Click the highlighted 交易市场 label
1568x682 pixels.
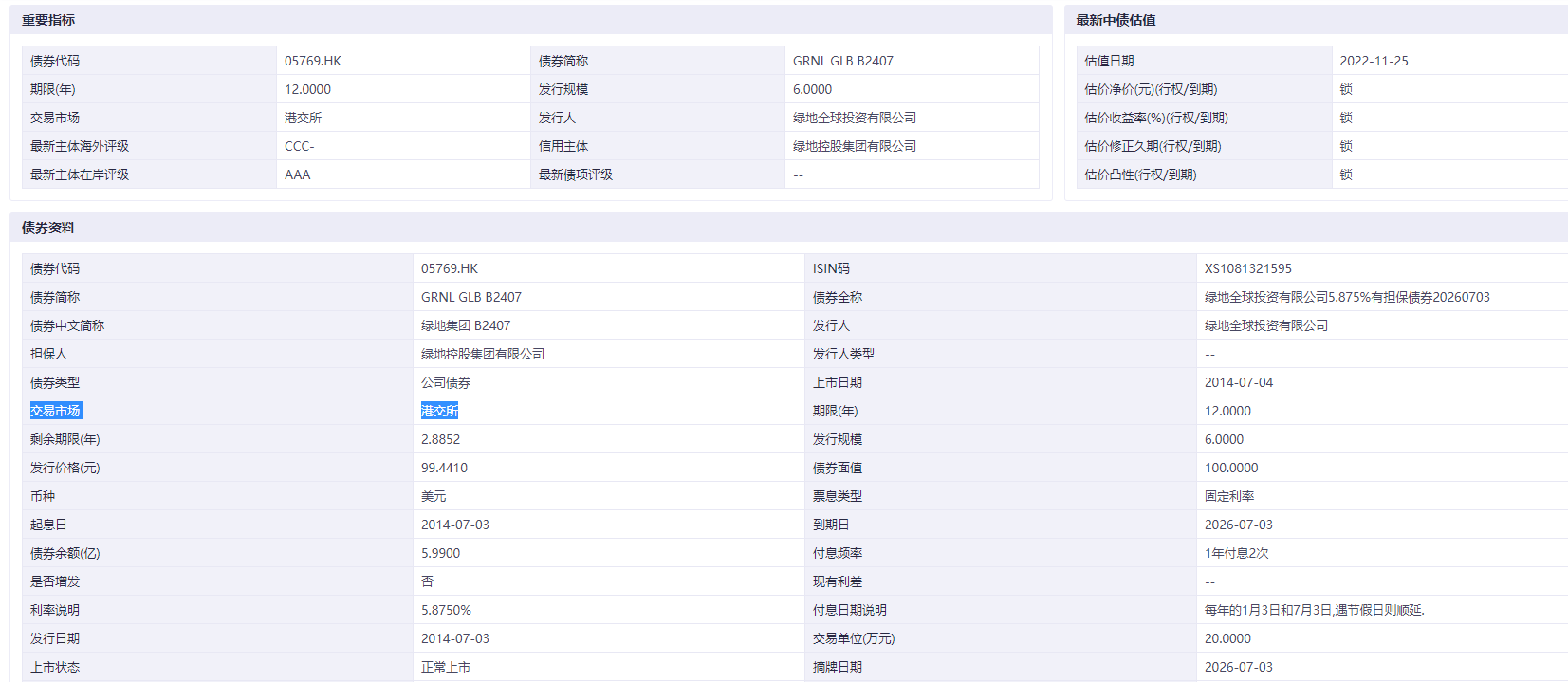56,411
